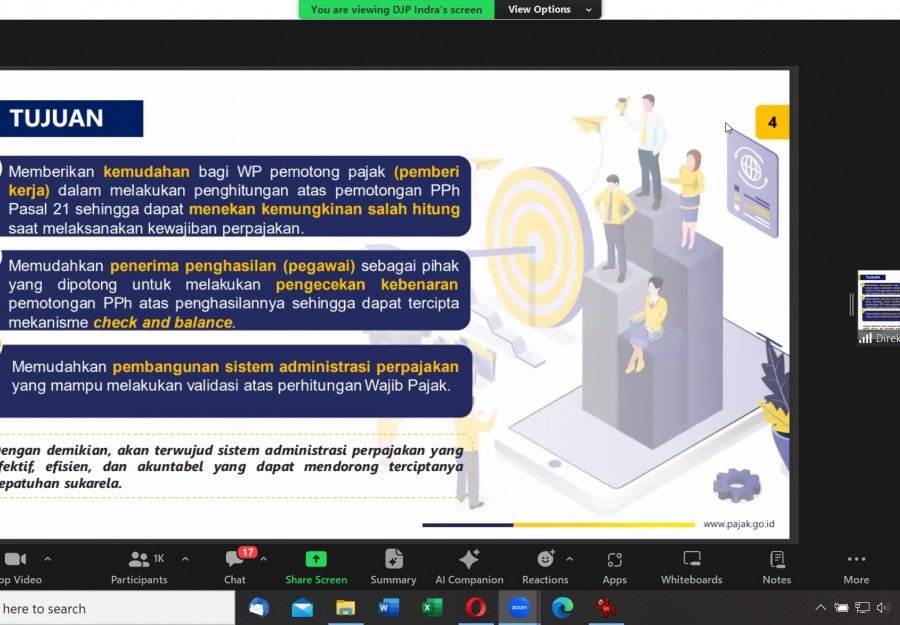Image resolution: width=900 pixels, height=625 pixels.
Task: Open the More menu with three dots
Action: (856, 566)
